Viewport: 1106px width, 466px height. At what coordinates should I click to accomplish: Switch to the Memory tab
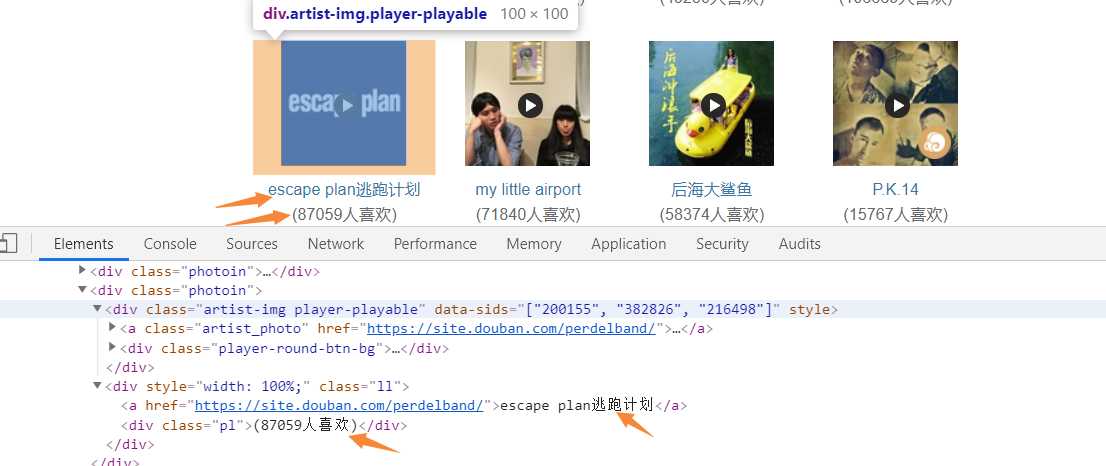coord(534,244)
